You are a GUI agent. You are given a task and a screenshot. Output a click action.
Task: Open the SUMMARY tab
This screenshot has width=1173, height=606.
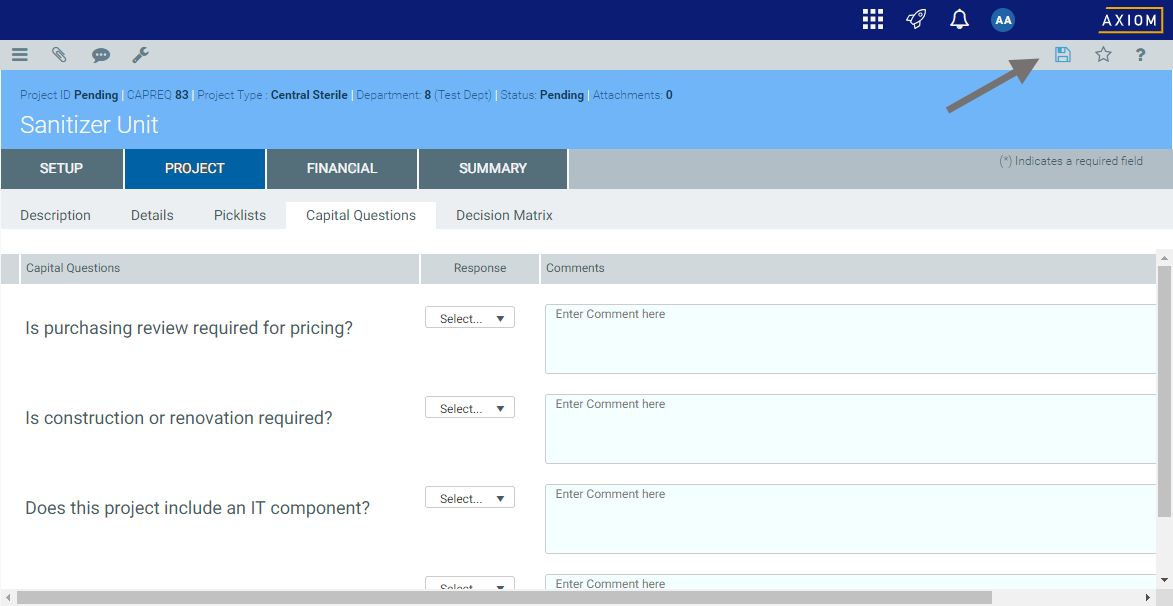coord(493,169)
